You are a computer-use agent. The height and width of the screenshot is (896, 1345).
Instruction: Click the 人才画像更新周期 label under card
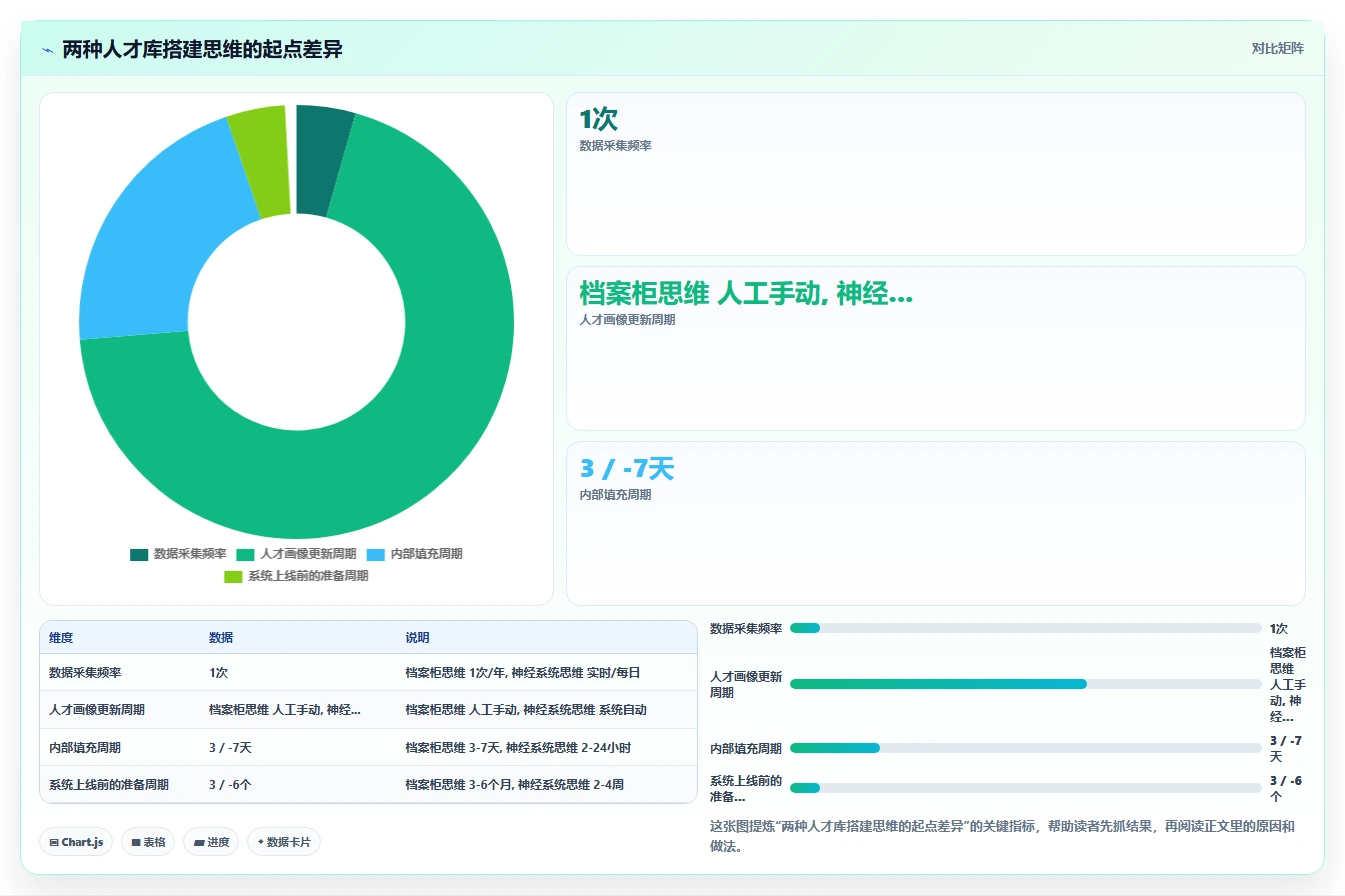click(627, 320)
